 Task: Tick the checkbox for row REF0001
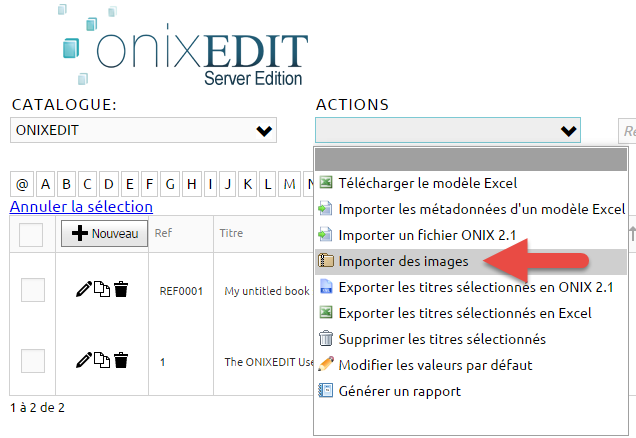click(33, 290)
